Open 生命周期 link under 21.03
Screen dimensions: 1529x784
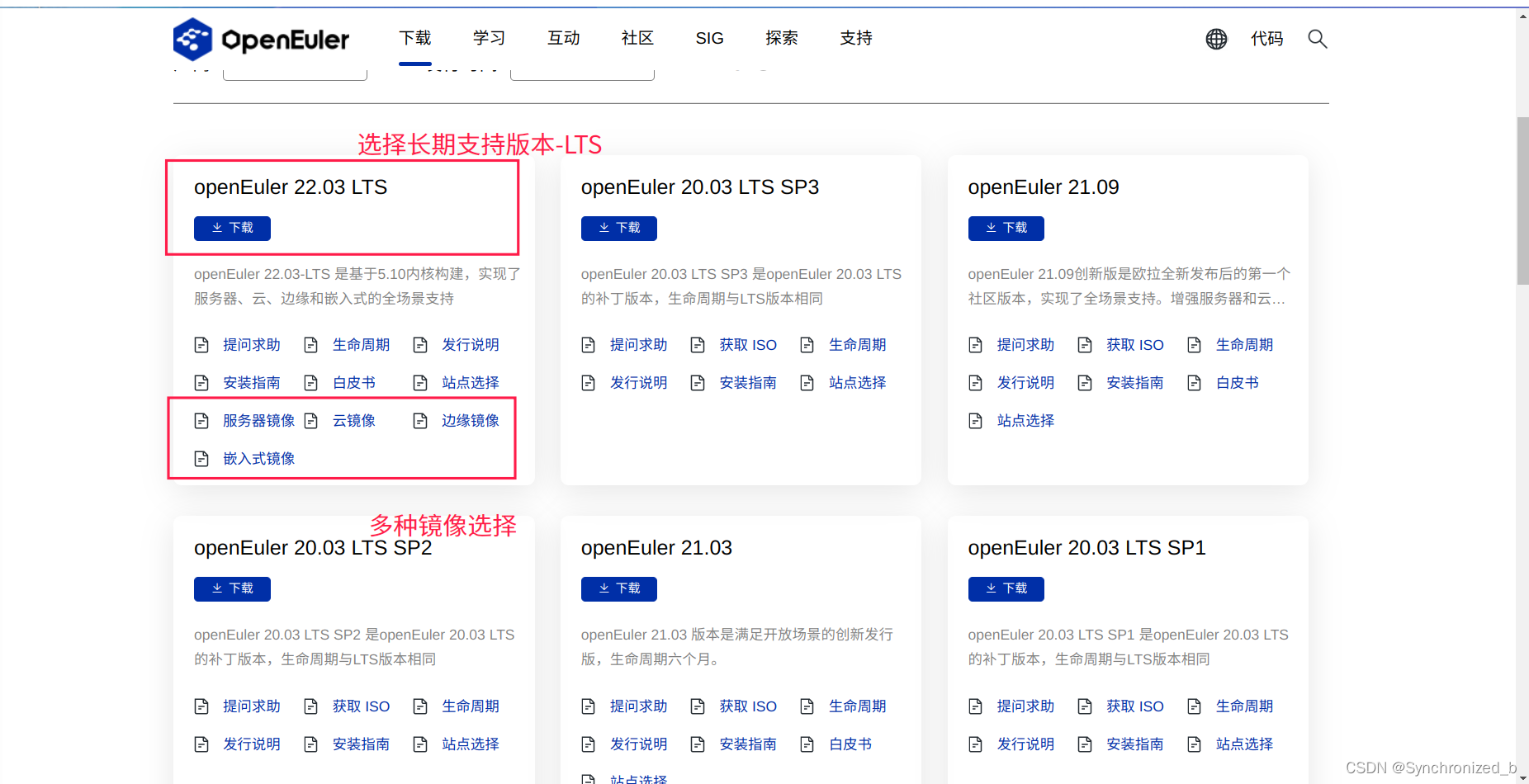(x=858, y=706)
